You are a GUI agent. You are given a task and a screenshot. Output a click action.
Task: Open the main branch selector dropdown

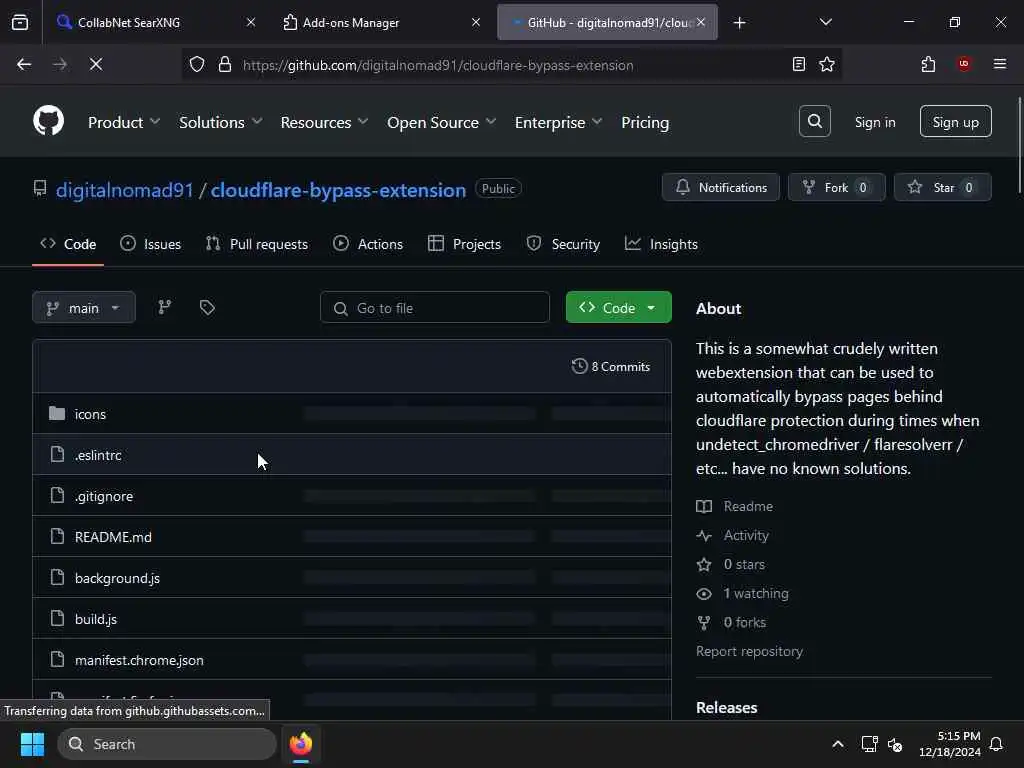pyautogui.click(x=84, y=308)
